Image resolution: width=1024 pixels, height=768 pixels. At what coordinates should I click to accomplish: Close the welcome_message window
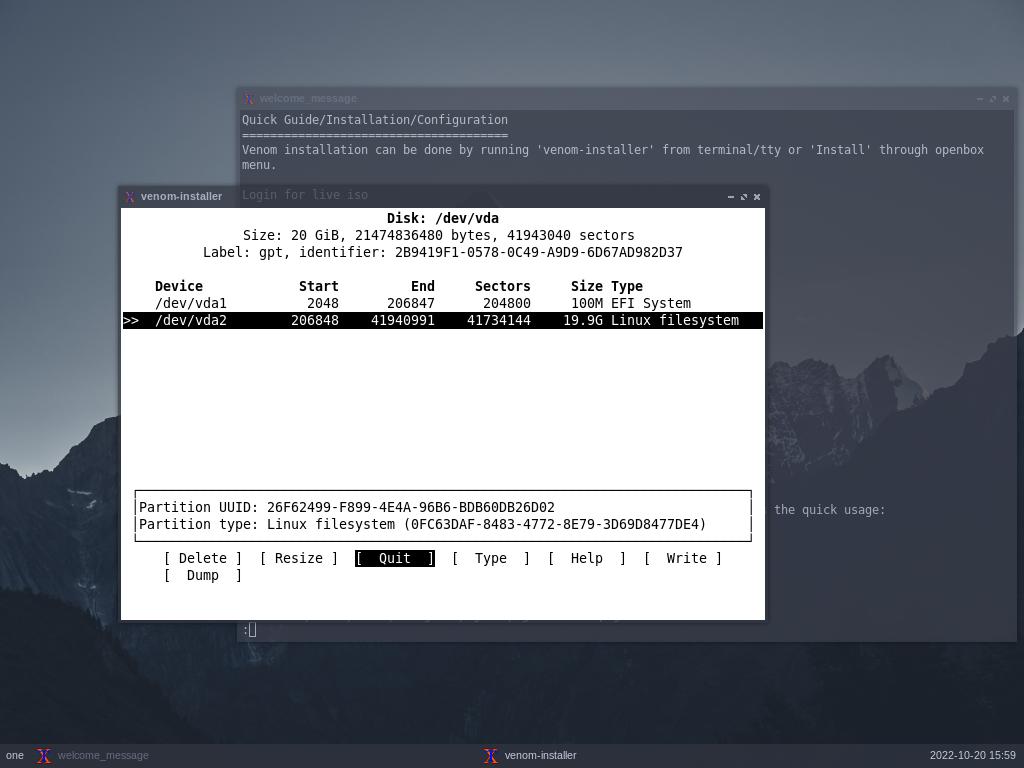(x=1006, y=99)
